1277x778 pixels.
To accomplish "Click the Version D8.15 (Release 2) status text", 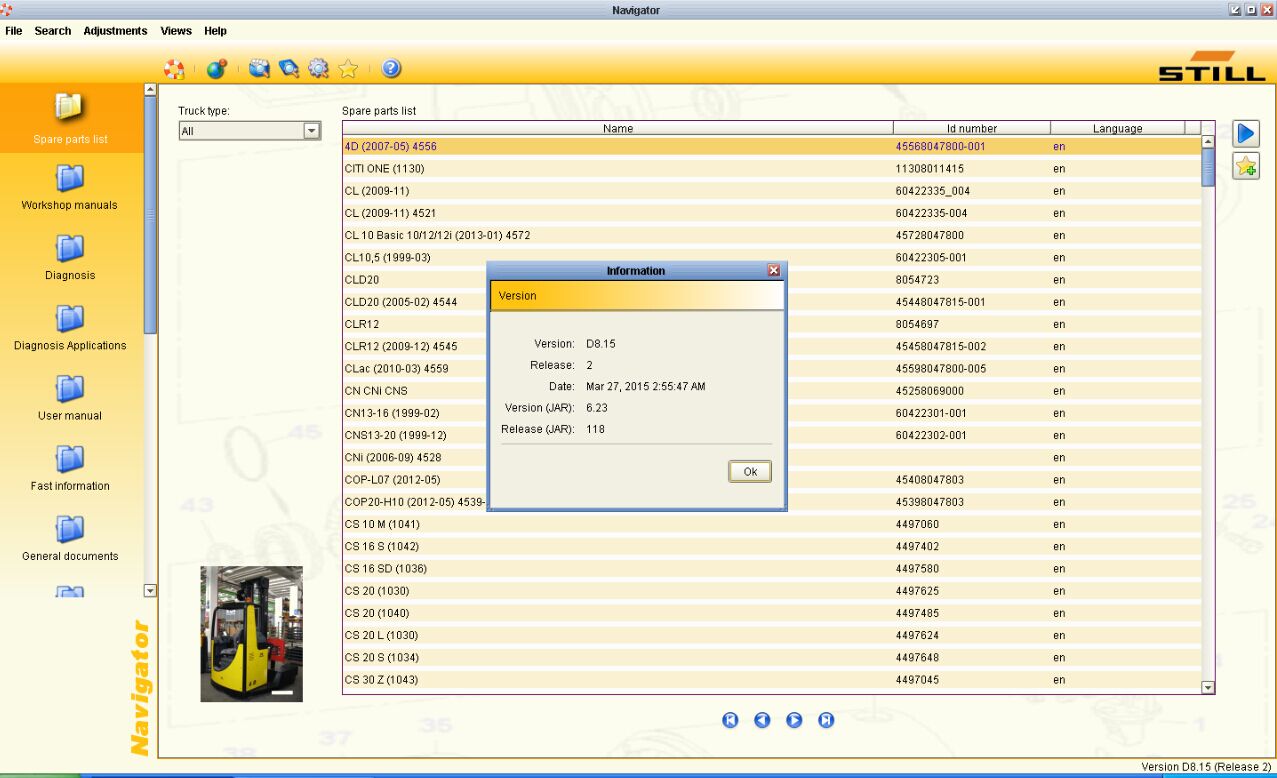I will [x=1206, y=767].
